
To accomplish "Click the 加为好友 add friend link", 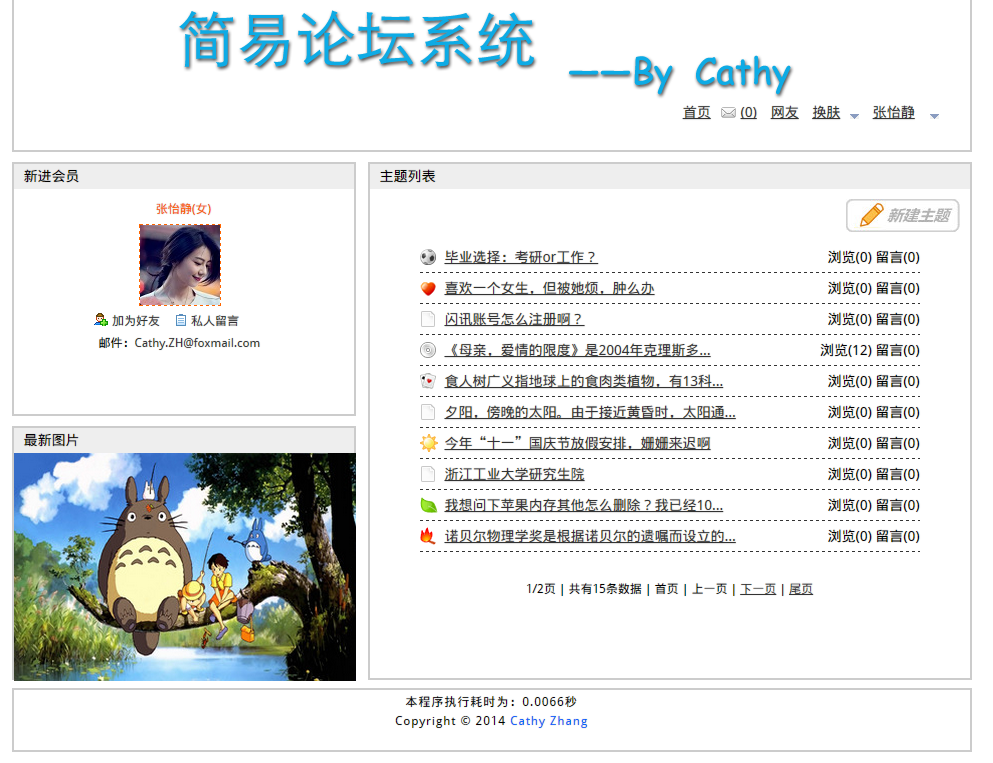I will click(x=136, y=320).
